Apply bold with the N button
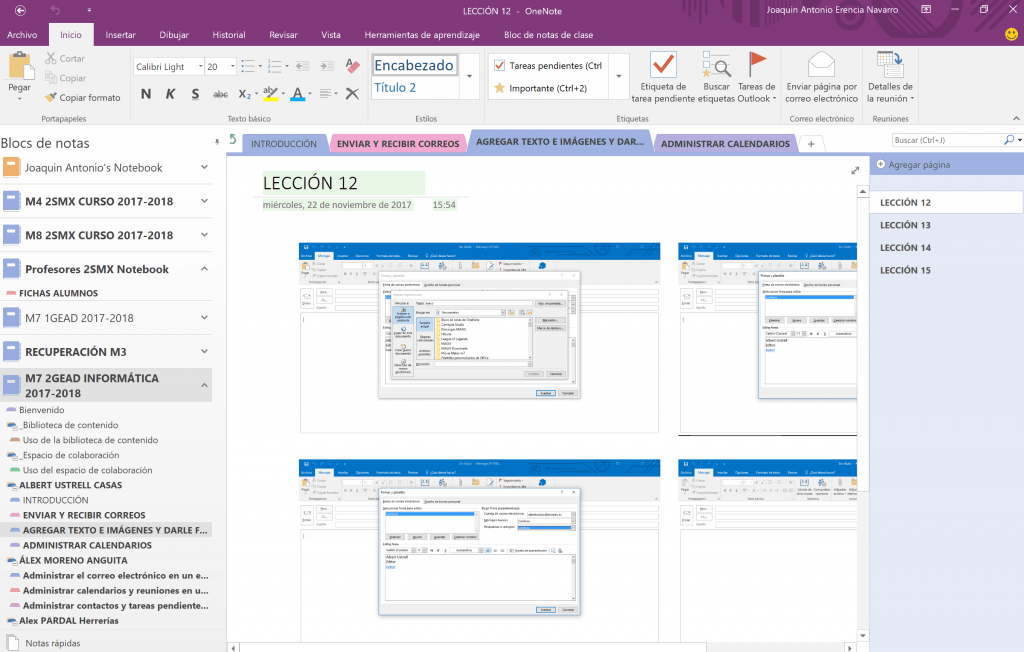1024x652 pixels. [x=146, y=94]
